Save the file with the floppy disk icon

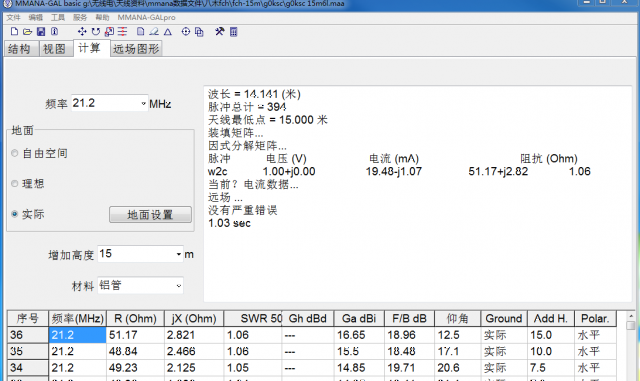pos(41,31)
